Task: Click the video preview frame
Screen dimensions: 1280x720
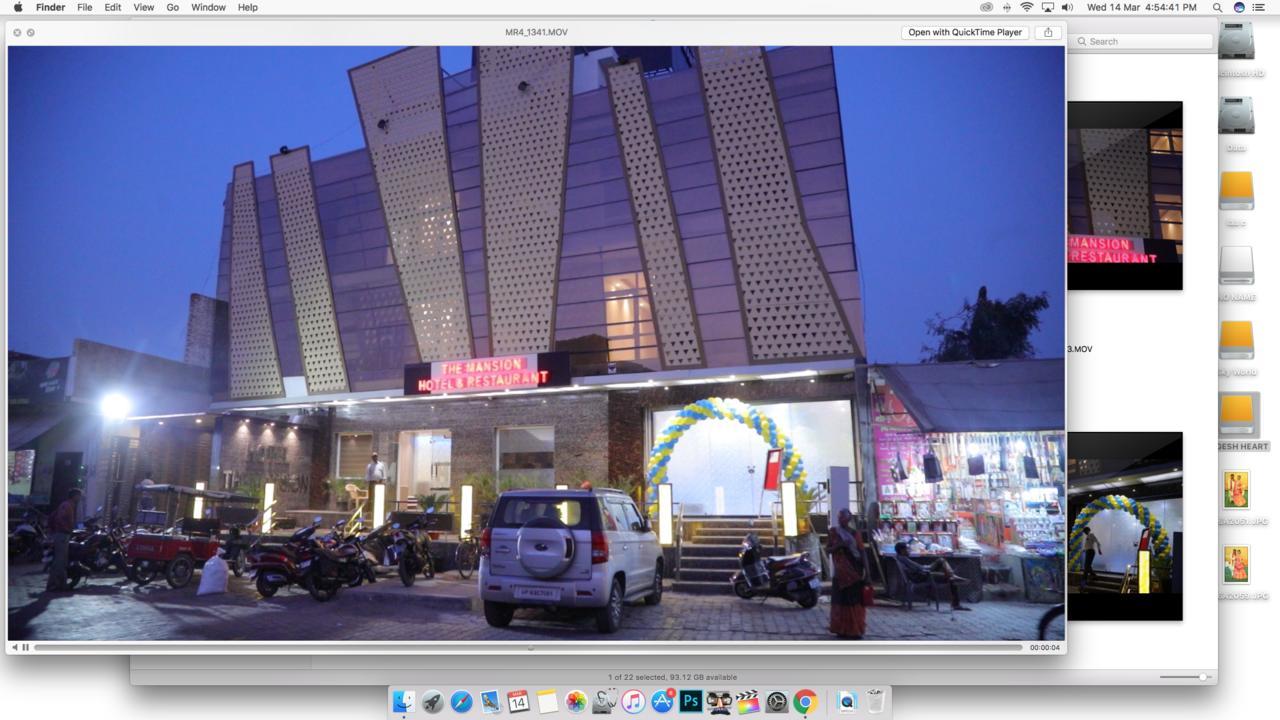Action: pyautogui.click(x=536, y=343)
